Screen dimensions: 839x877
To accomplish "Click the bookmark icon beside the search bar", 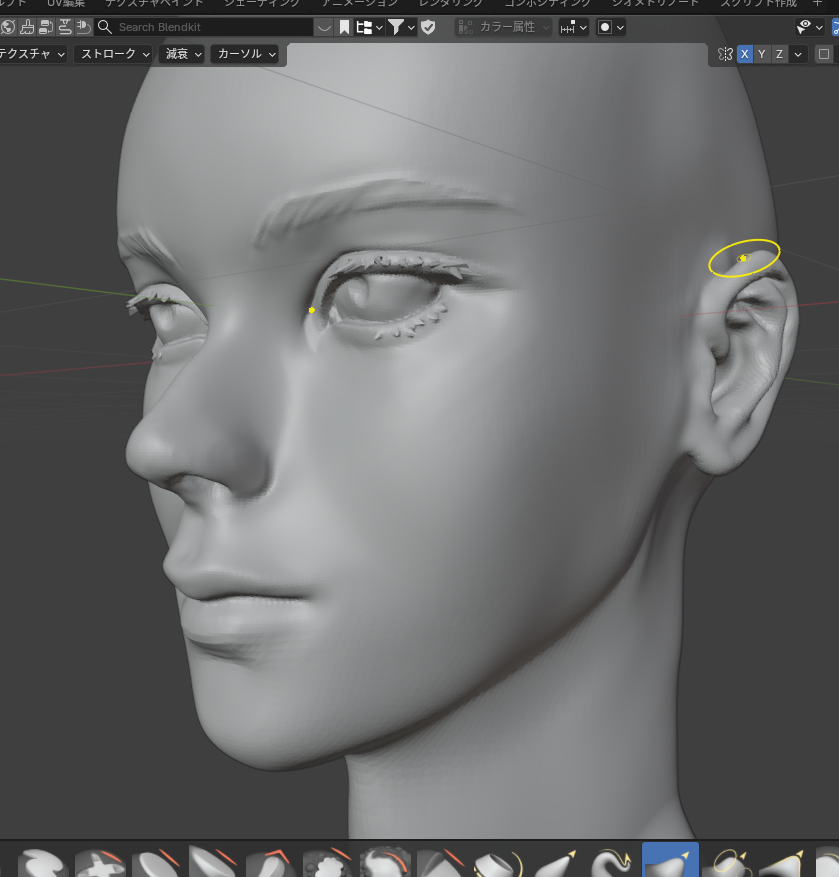I will tap(345, 27).
